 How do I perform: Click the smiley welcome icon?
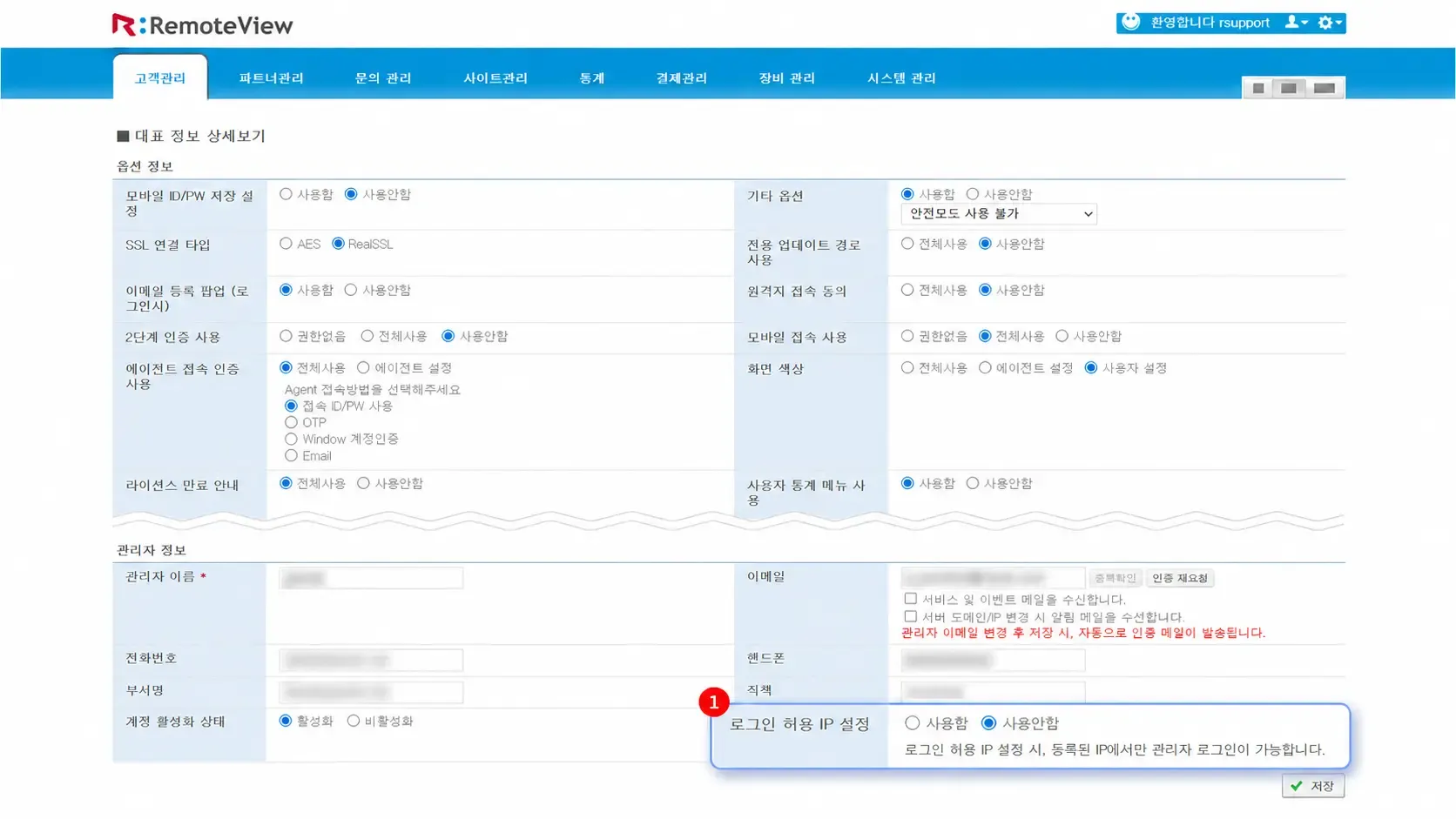1130,23
